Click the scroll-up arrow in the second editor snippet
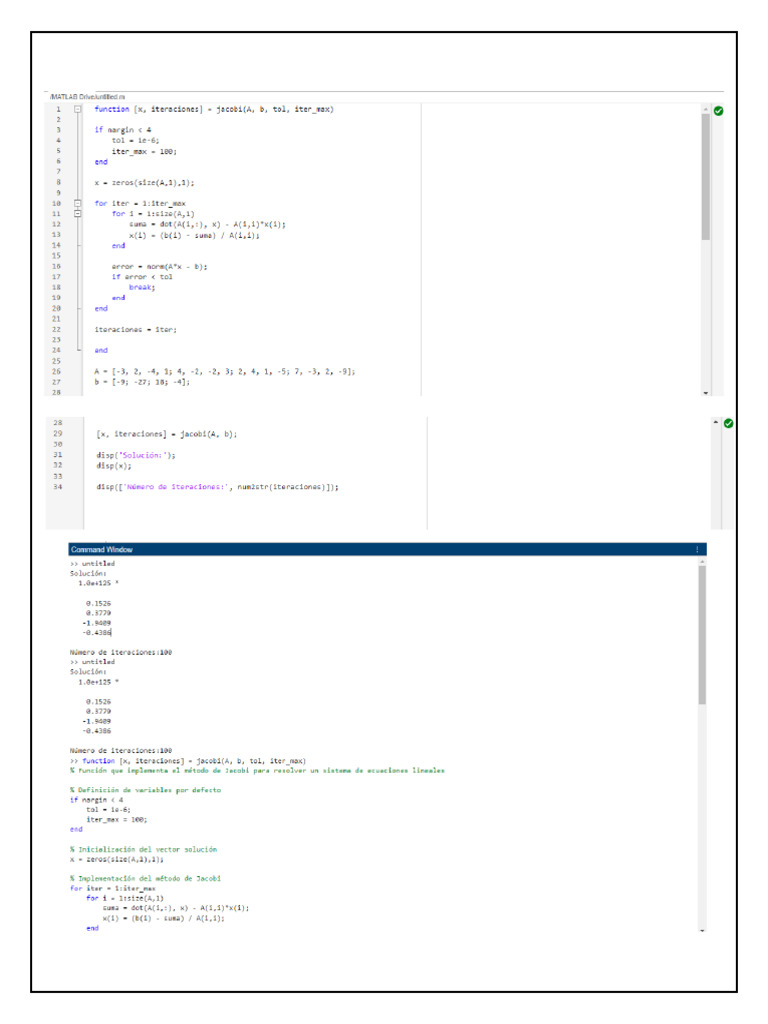This screenshot has width=768, height=1024. [715, 422]
